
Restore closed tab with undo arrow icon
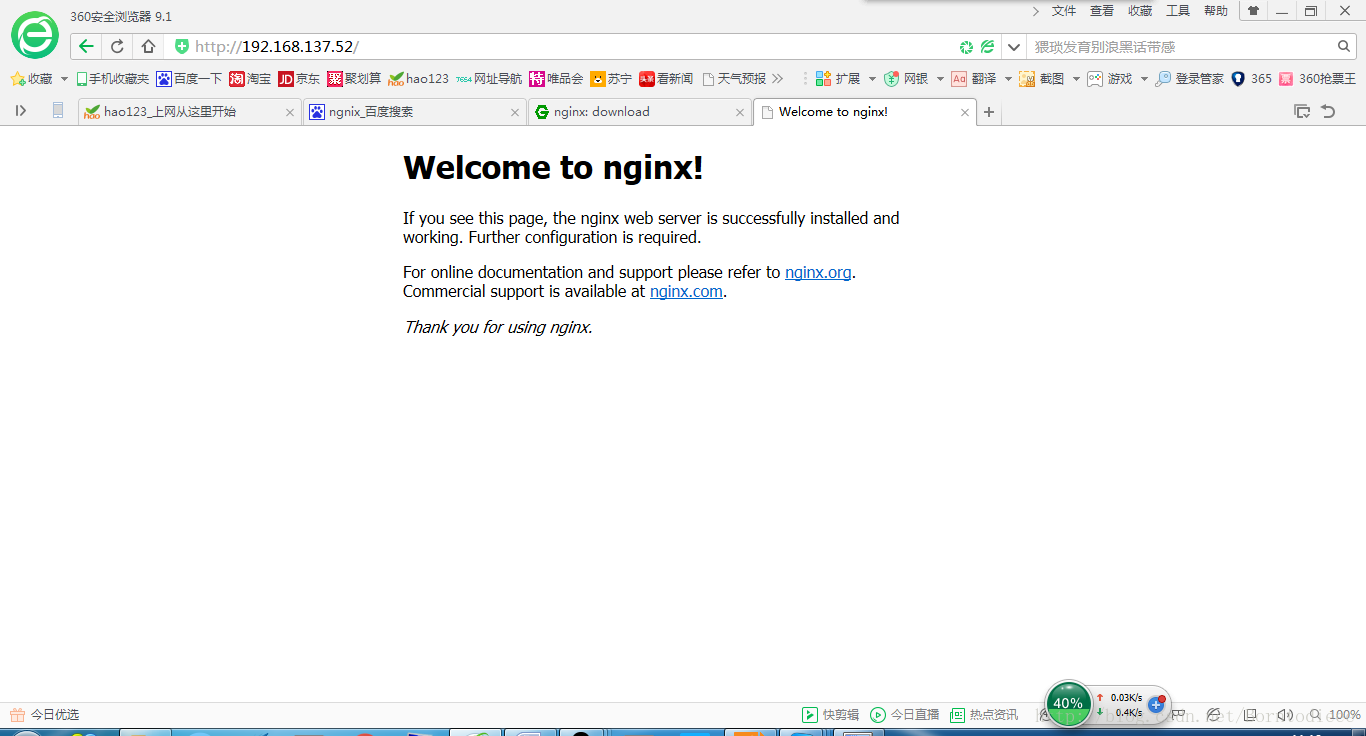(1328, 112)
